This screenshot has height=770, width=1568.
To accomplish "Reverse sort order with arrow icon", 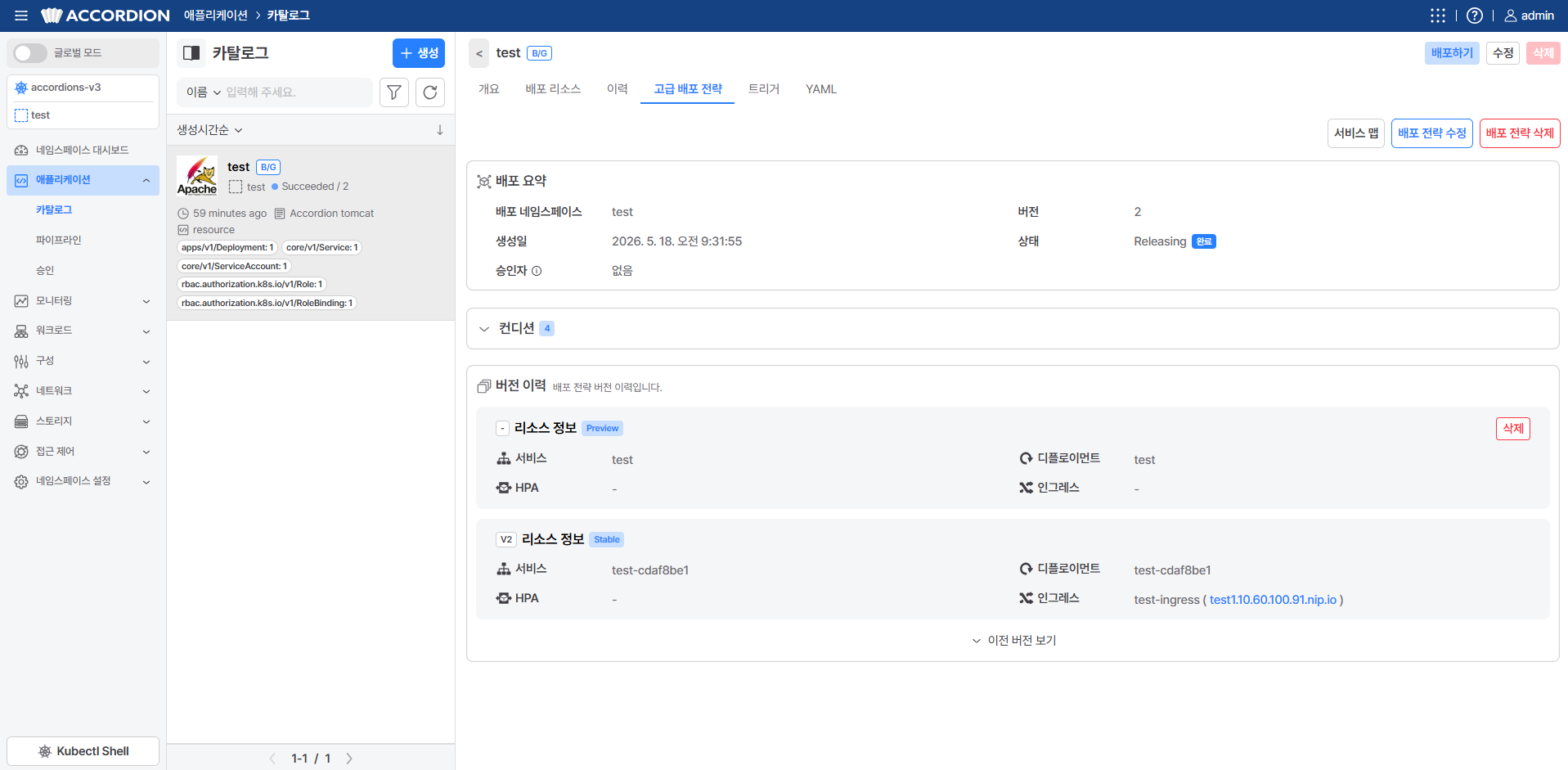I will click(440, 130).
